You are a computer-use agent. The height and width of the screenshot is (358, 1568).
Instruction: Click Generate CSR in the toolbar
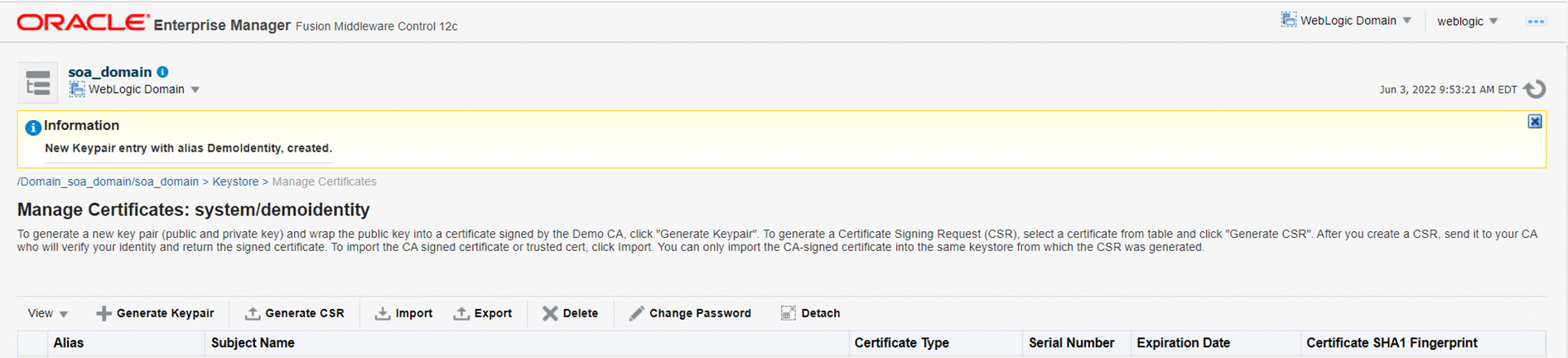click(295, 313)
